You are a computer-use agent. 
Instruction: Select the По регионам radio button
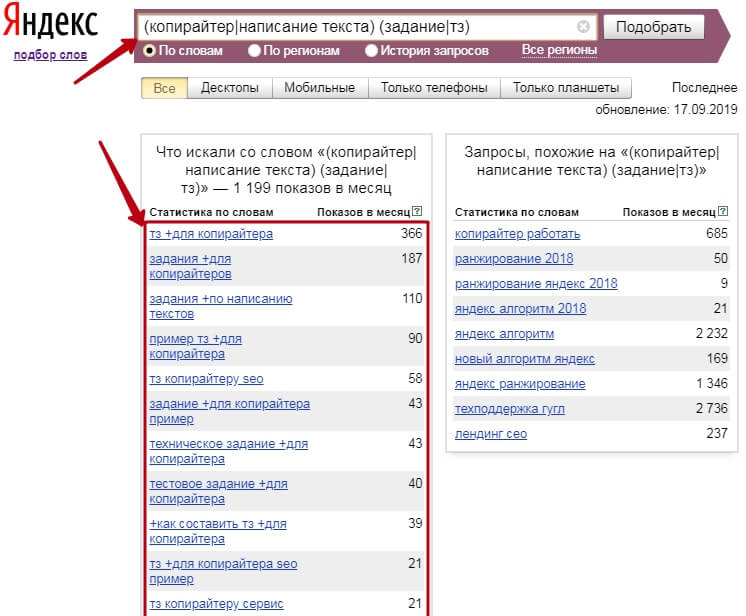click(254, 50)
